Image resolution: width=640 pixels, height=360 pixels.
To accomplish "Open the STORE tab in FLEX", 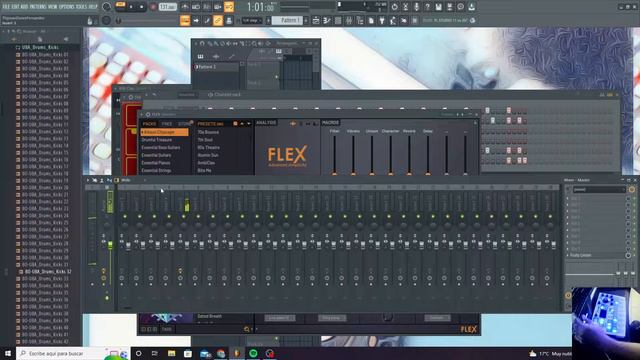I will pyautogui.click(x=184, y=124).
